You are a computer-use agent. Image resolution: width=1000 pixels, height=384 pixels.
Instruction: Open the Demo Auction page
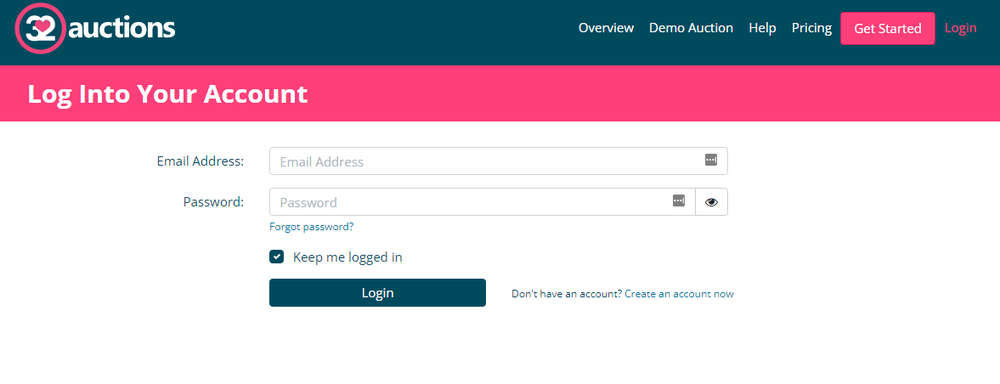pos(691,28)
